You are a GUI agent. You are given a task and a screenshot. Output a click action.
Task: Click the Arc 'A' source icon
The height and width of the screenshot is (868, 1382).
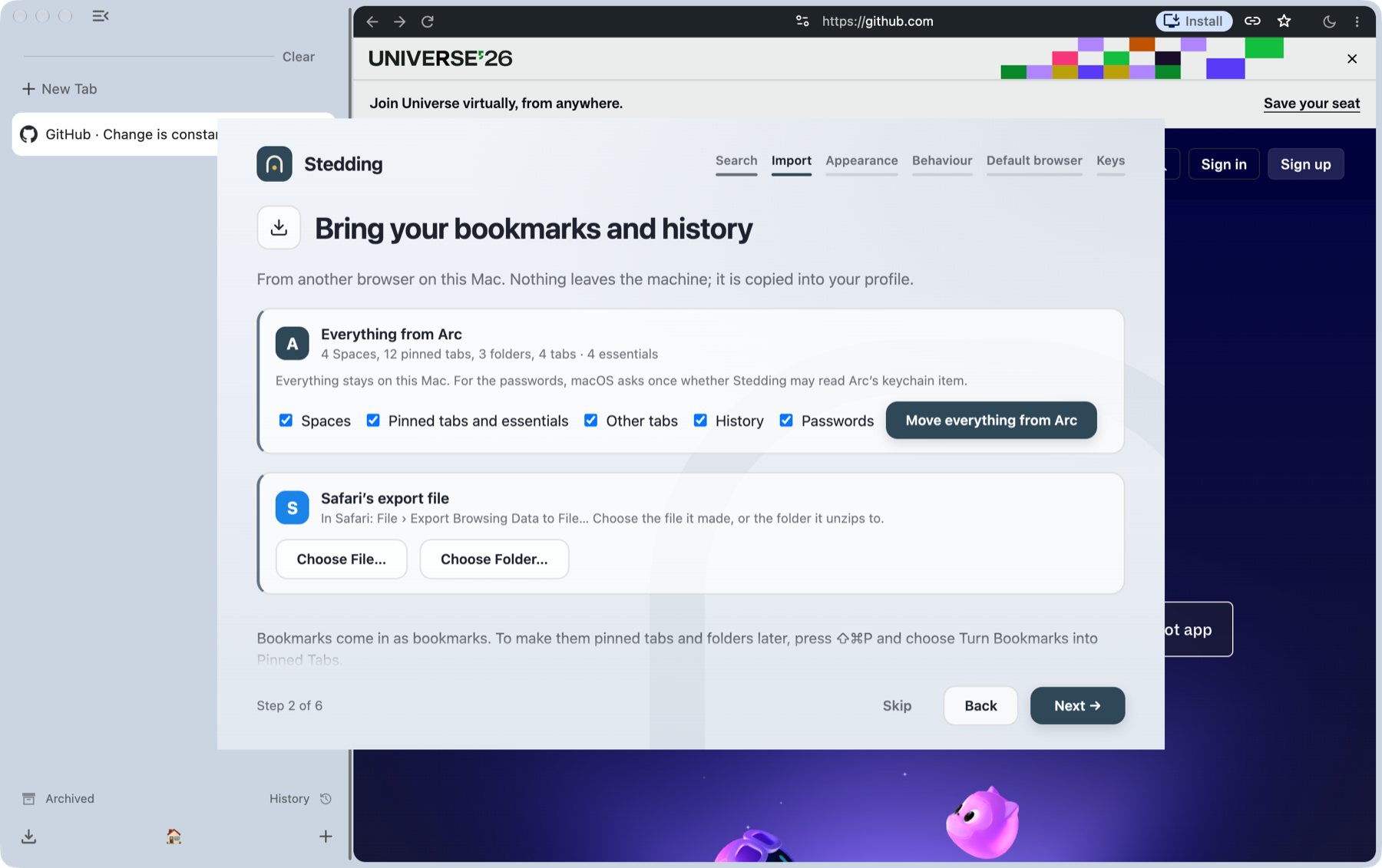click(x=292, y=344)
